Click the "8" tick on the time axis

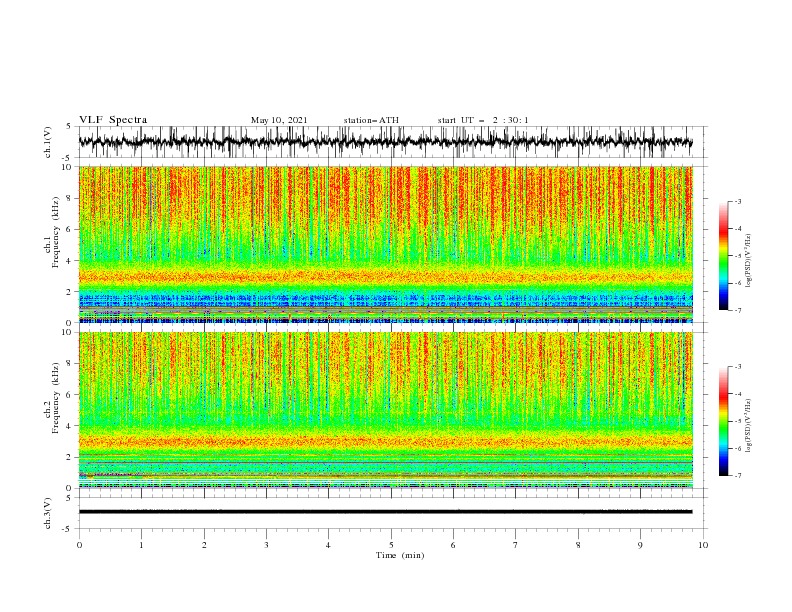(x=578, y=545)
